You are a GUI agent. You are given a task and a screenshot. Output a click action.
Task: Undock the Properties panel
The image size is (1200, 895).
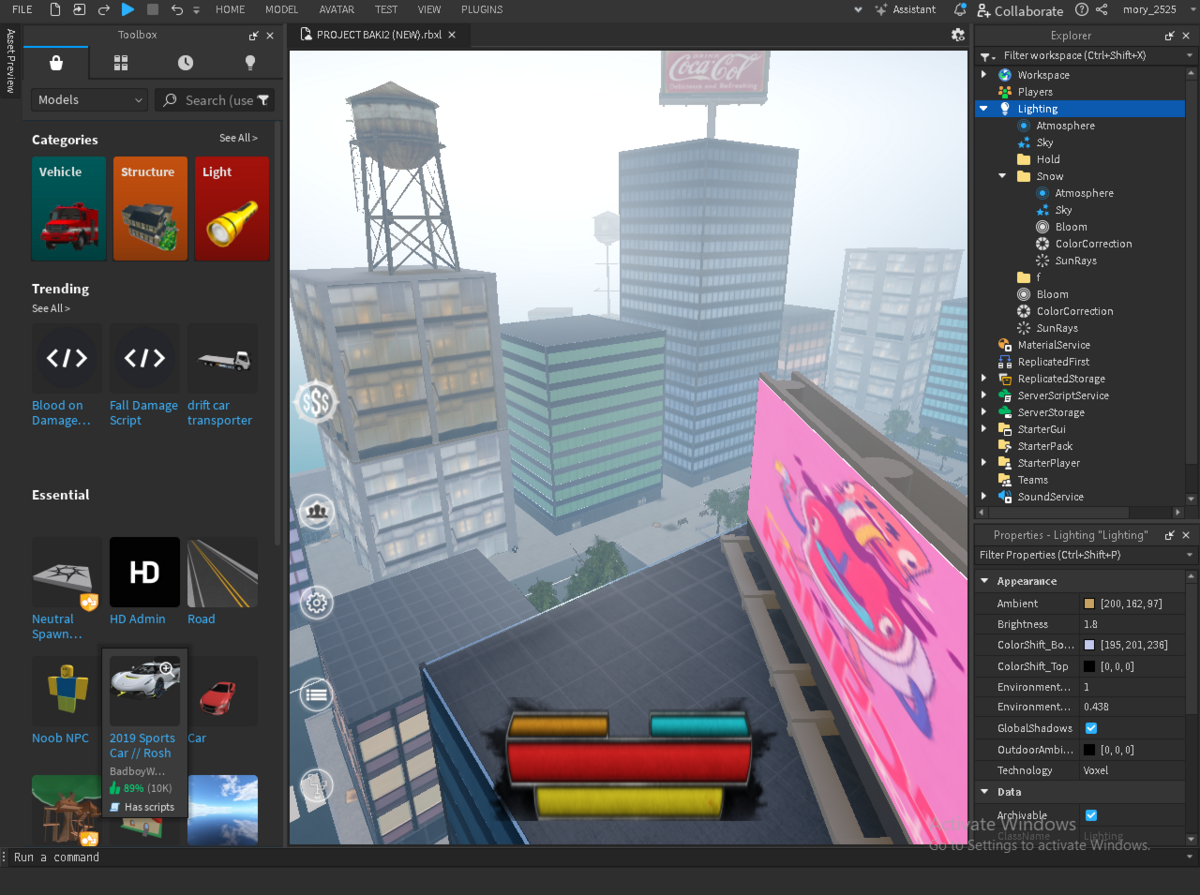point(1170,535)
